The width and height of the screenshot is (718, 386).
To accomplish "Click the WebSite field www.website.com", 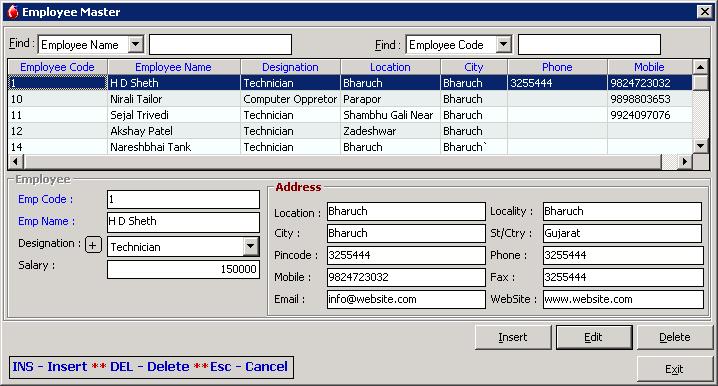I will point(623,299).
